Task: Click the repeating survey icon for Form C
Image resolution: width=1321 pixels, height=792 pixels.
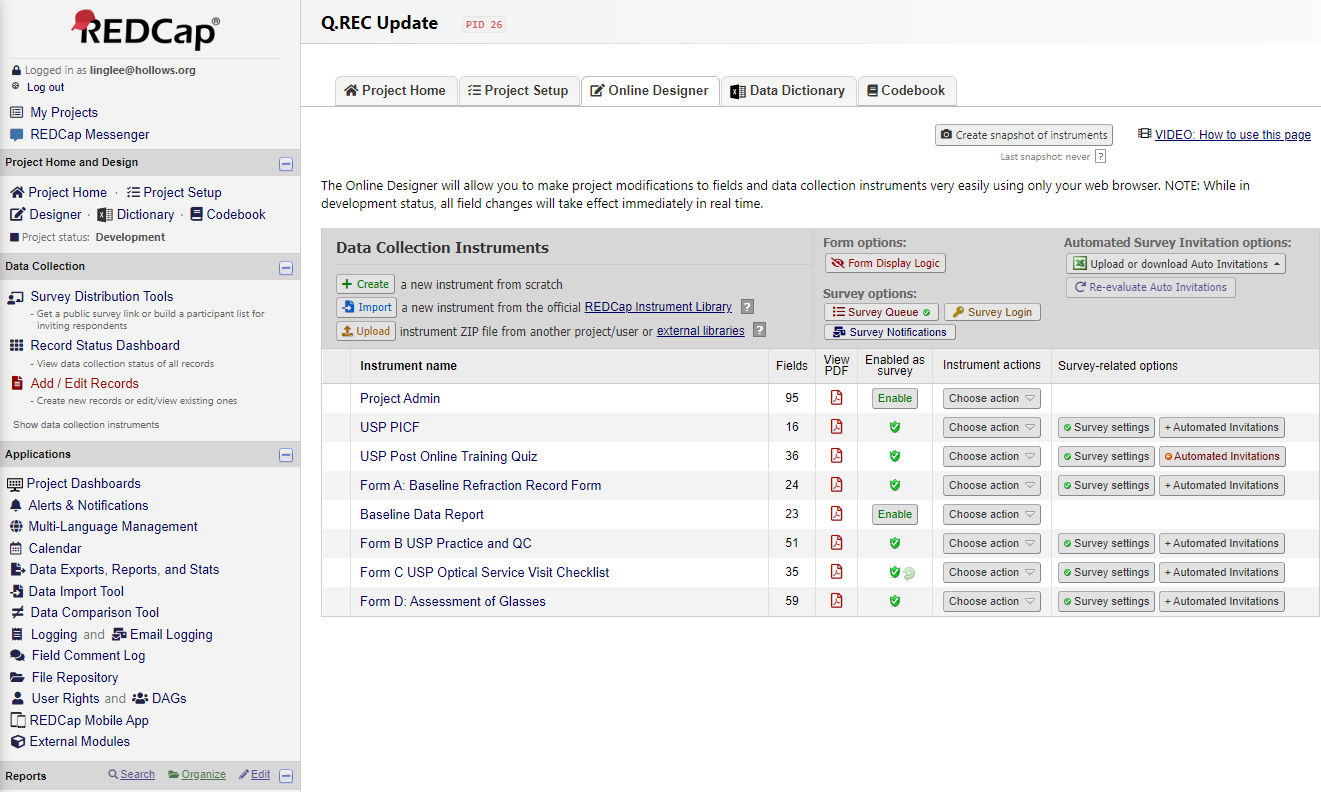Action: pos(909,573)
